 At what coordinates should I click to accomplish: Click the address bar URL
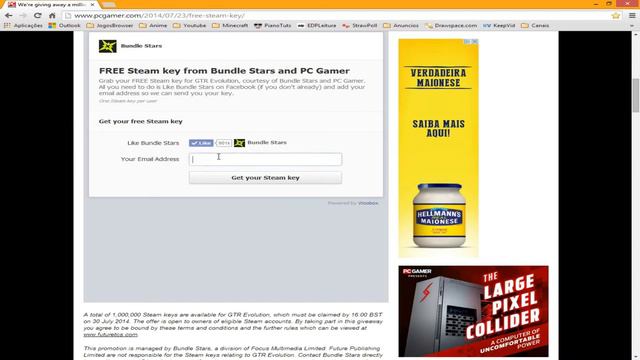(x=159, y=16)
